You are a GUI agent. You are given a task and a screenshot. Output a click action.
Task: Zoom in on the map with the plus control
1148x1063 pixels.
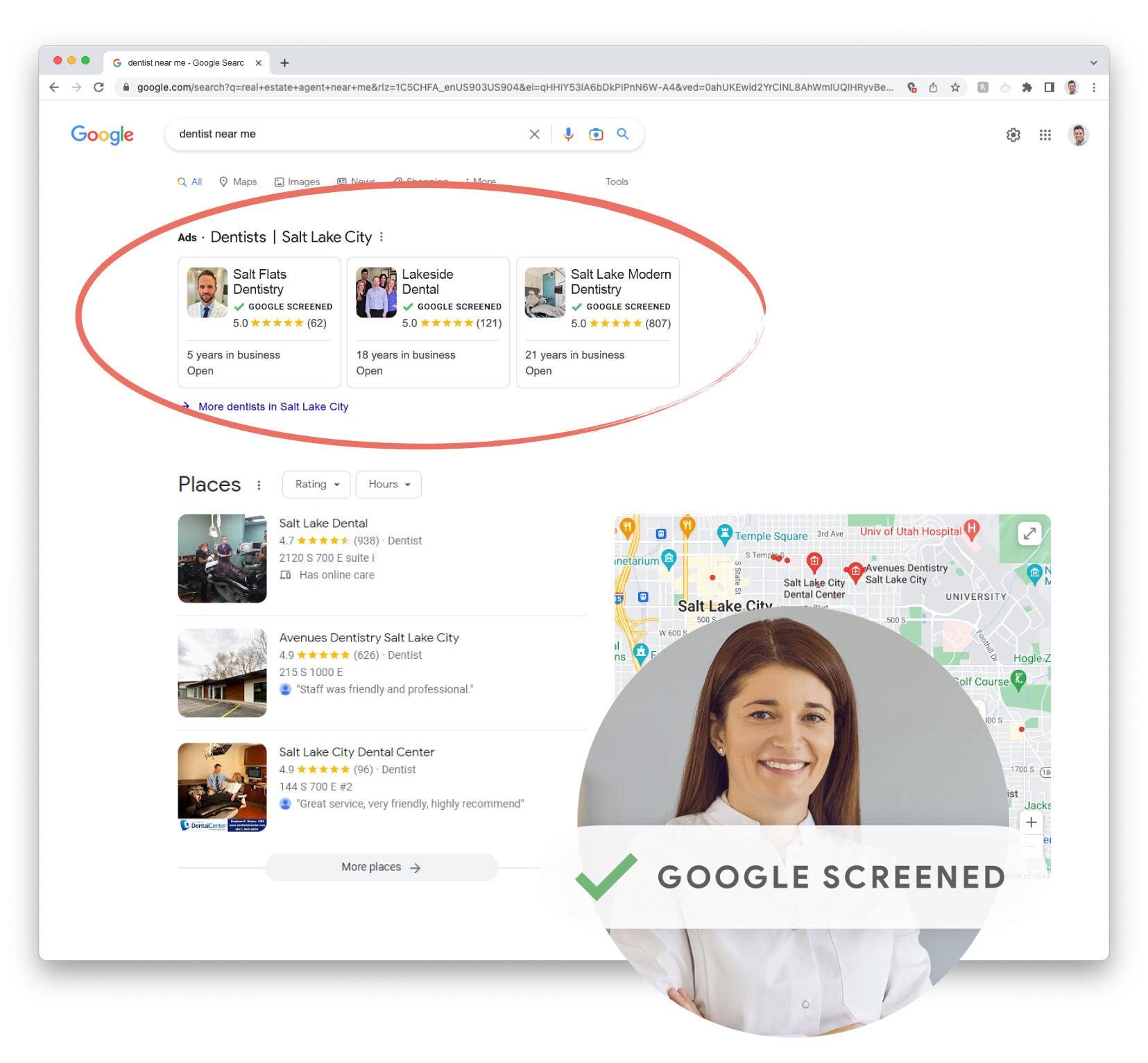pos(1031,822)
